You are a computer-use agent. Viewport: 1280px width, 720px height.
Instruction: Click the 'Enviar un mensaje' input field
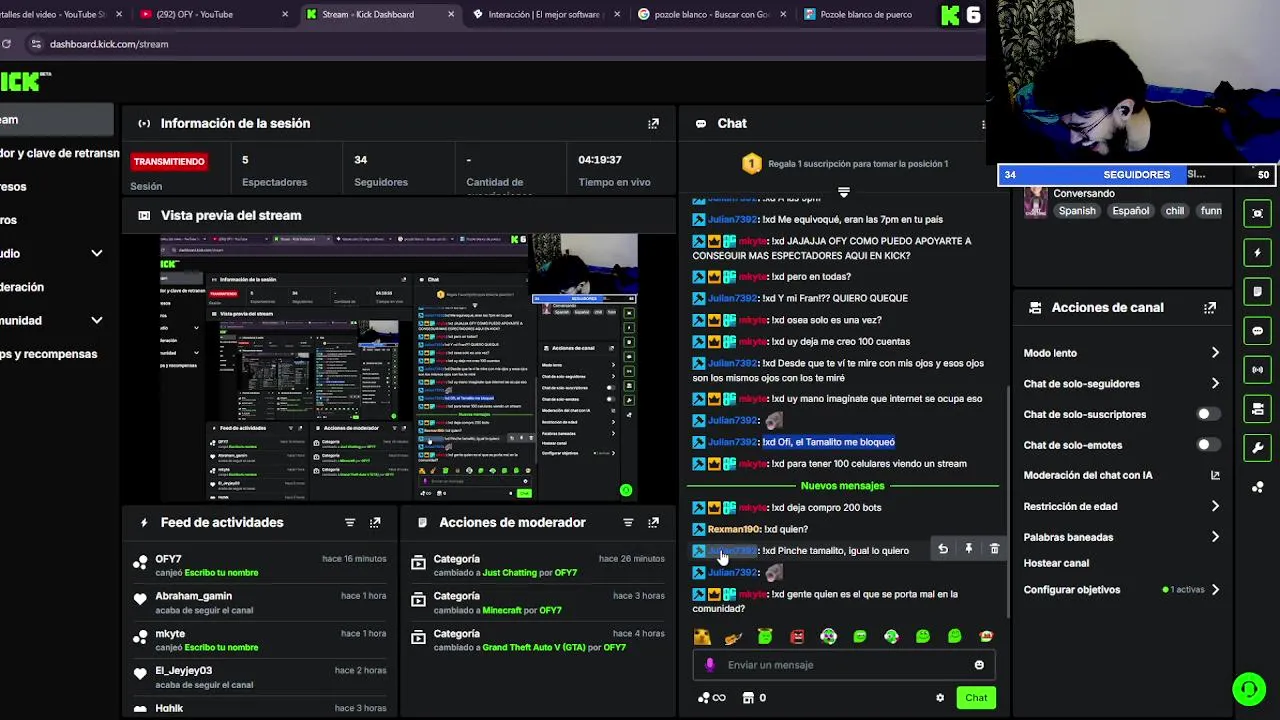point(844,665)
